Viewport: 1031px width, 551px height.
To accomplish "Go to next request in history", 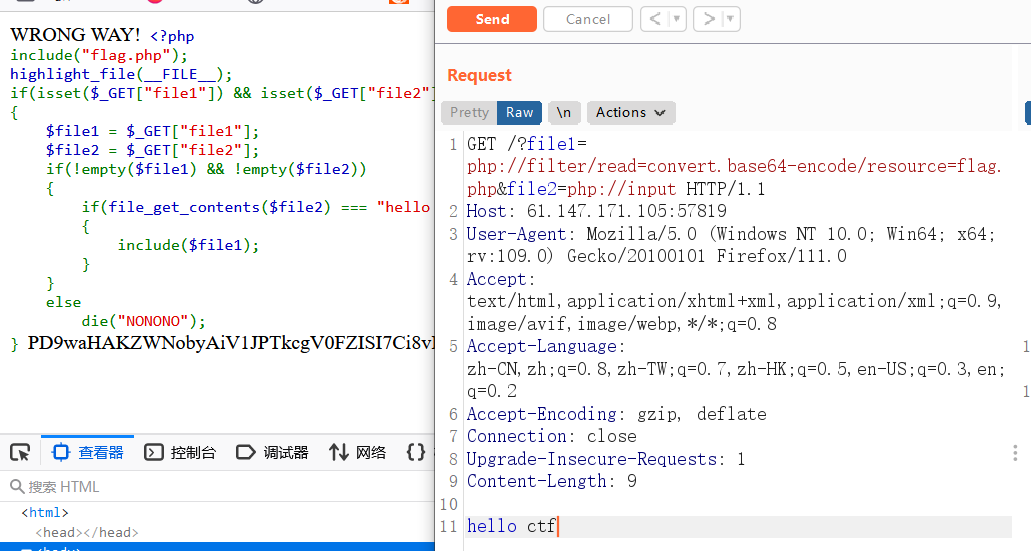I will click(709, 19).
